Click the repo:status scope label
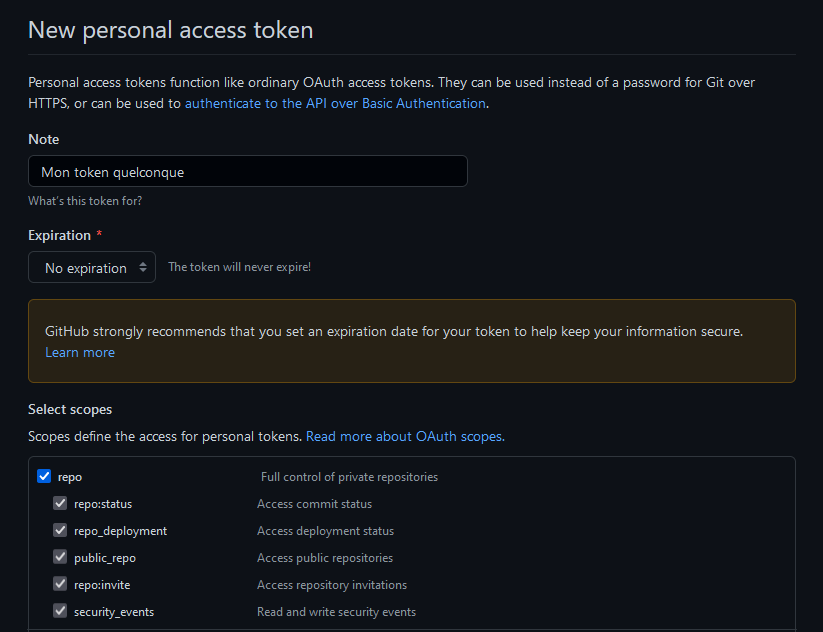 (103, 504)
